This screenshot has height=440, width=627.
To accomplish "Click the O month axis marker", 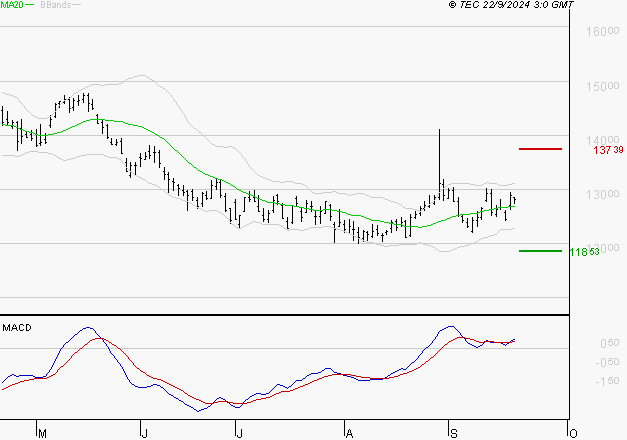I will [x=573, y=434].
